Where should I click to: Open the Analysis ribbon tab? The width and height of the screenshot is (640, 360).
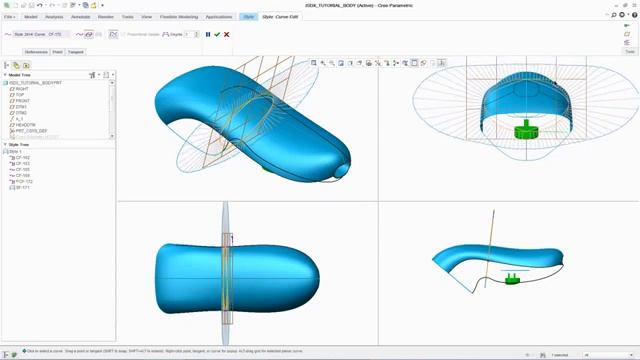[54, 17]
